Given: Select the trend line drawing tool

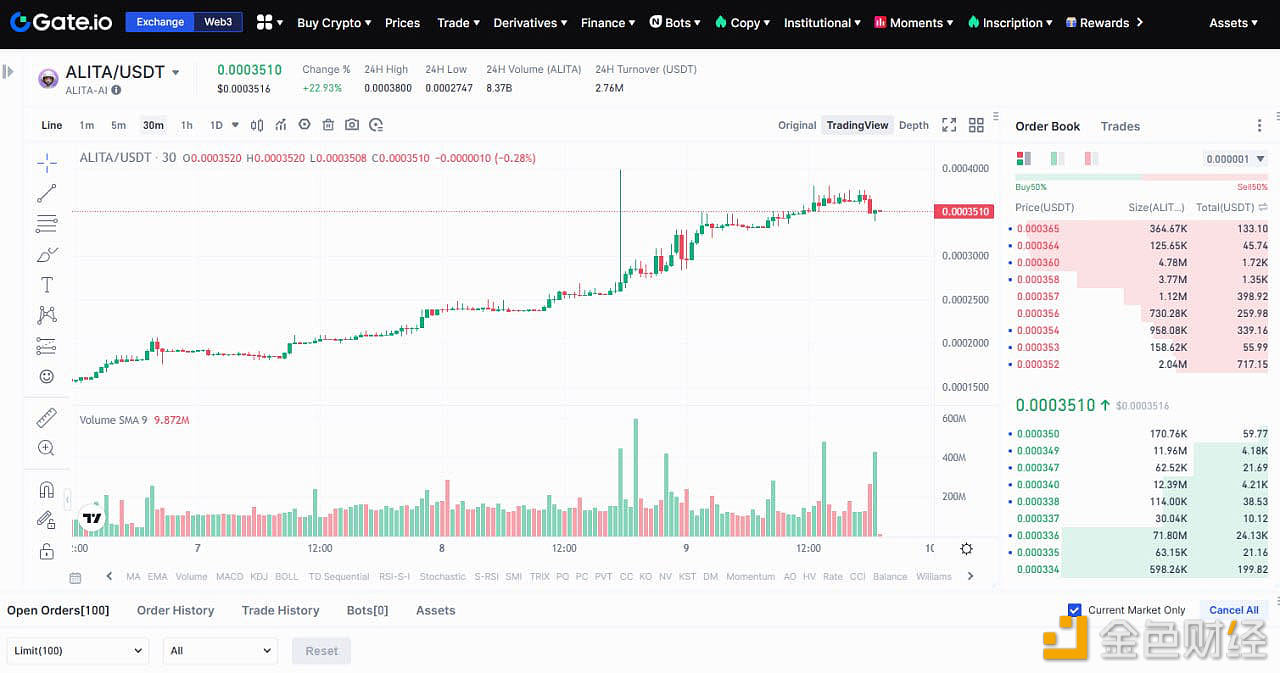Looking at the screenshot, I should 46,193.
